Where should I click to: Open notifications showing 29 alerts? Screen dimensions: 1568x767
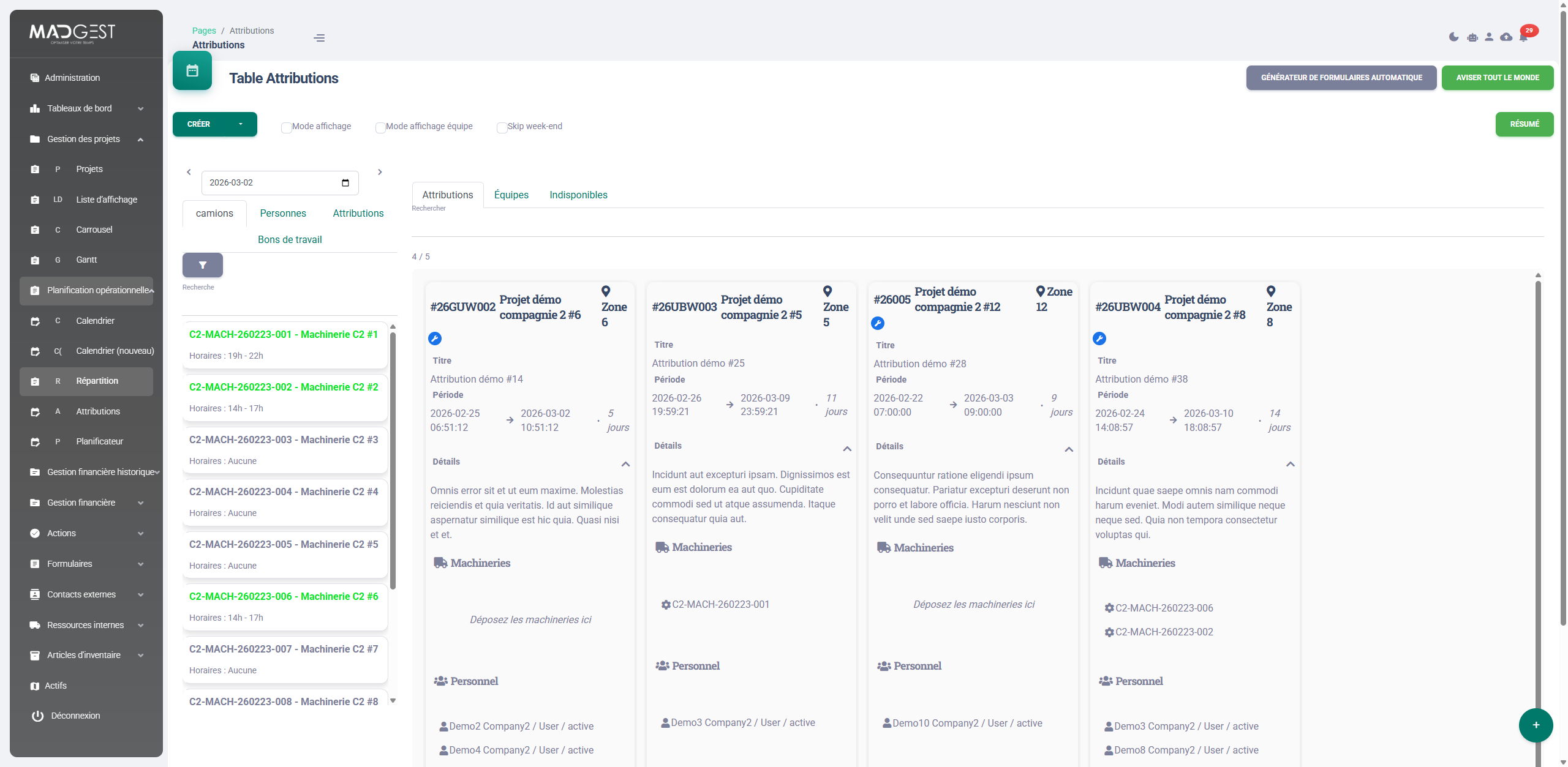click(1525, 37)
